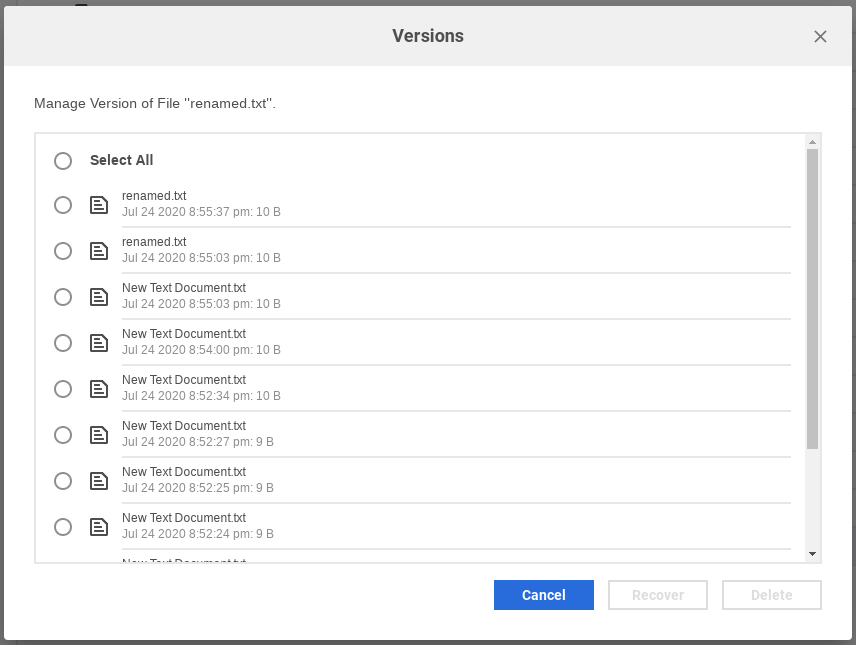Screen dimensions: 856x645
Task: Select the 8:52:34 pm version of New Text Document.txt
Action: pyautogui.click(x=63, y=388)
